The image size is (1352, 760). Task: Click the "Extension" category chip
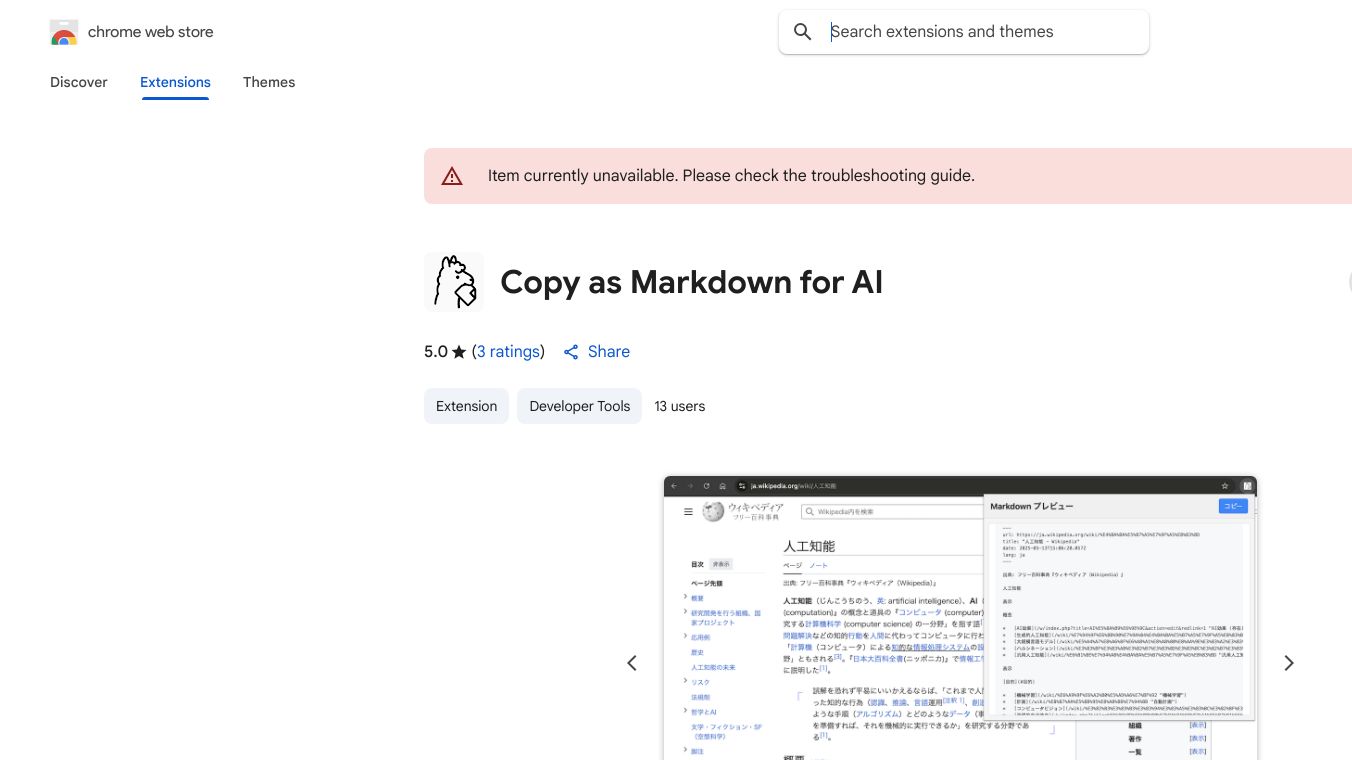pos(466,406)
